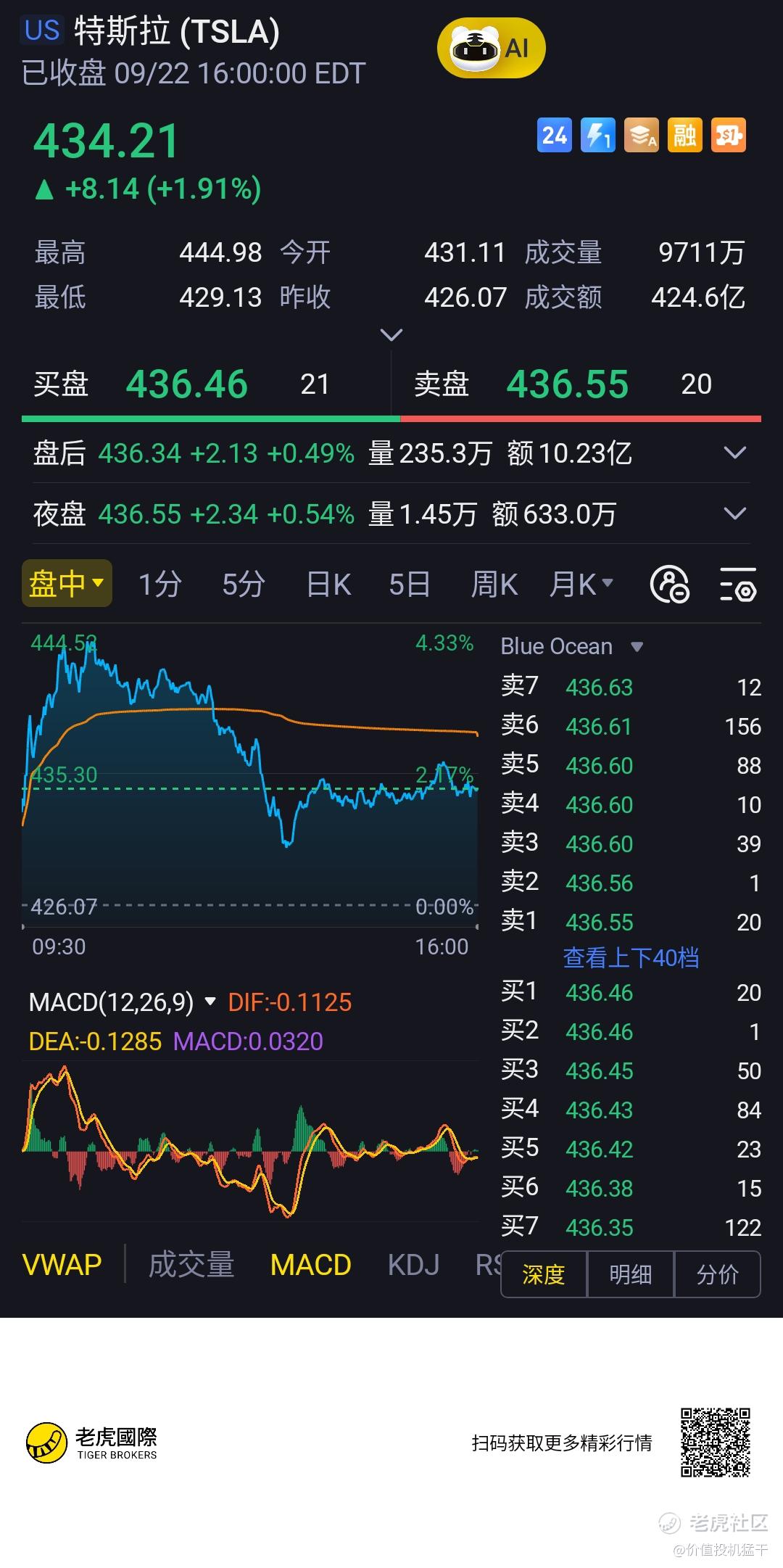The image size is (783, 1568).
Task: Tap the DIF:-0.1125 readout
Action: tap(289, 1002)
